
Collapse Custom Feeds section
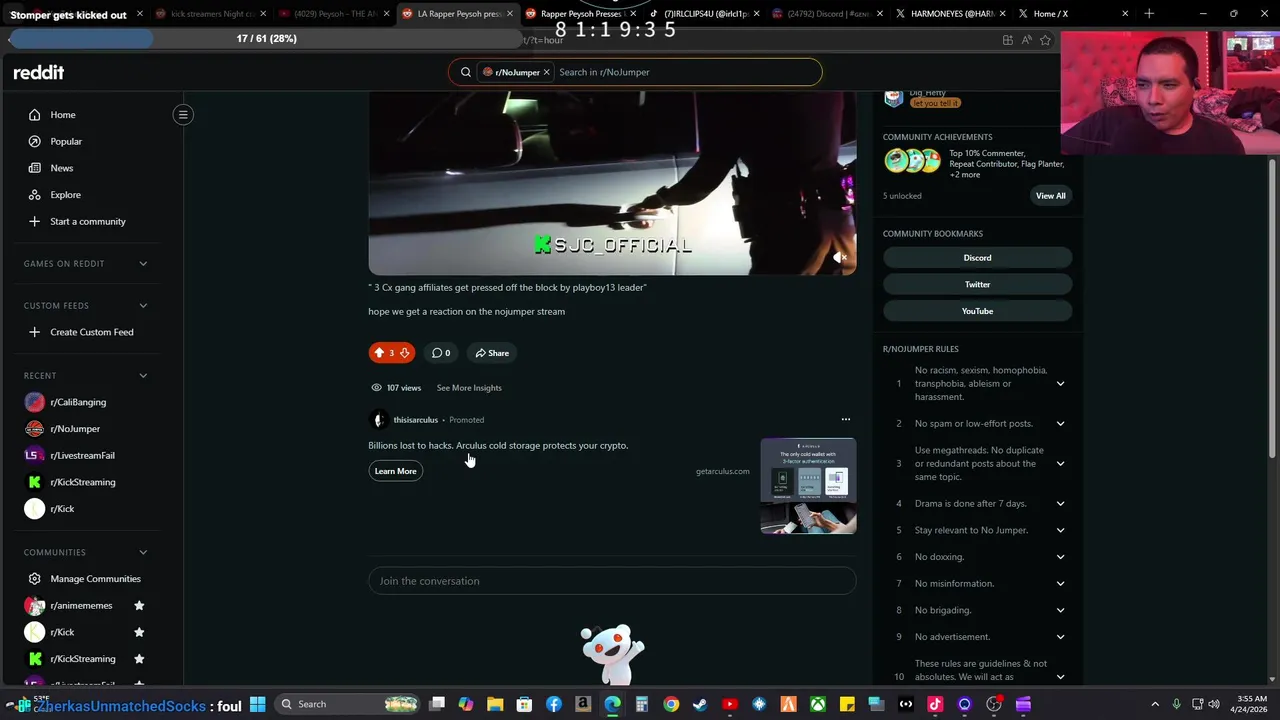click(143, 306)
